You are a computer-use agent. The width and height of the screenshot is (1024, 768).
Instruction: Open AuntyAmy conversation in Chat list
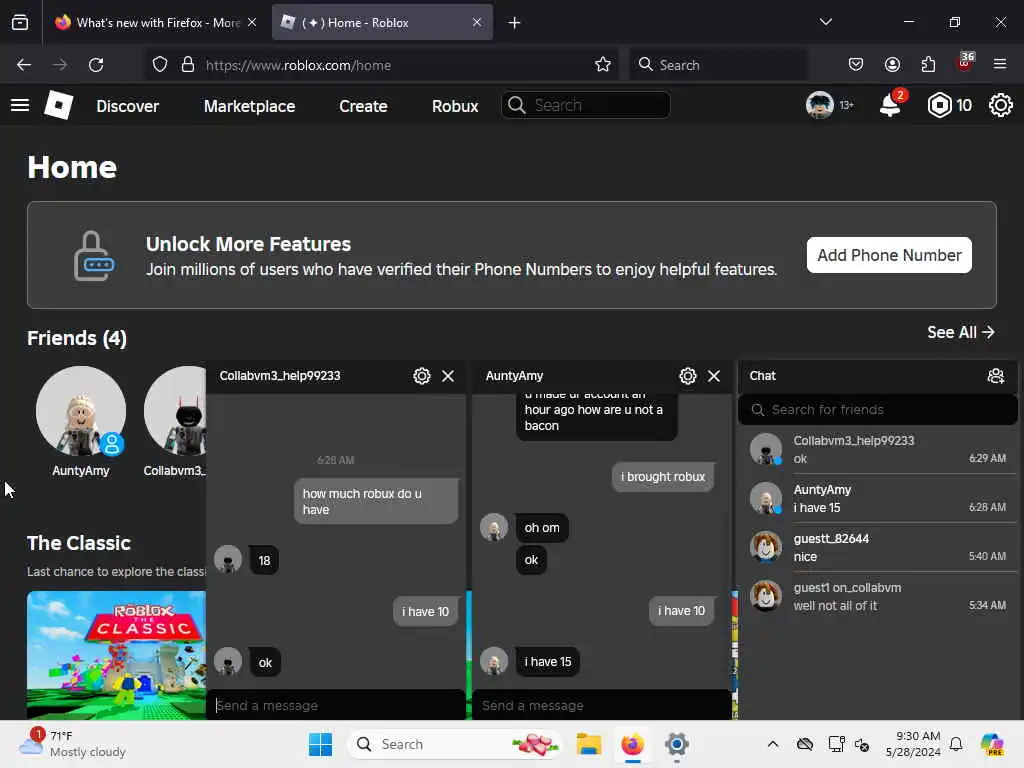(878, 498)
